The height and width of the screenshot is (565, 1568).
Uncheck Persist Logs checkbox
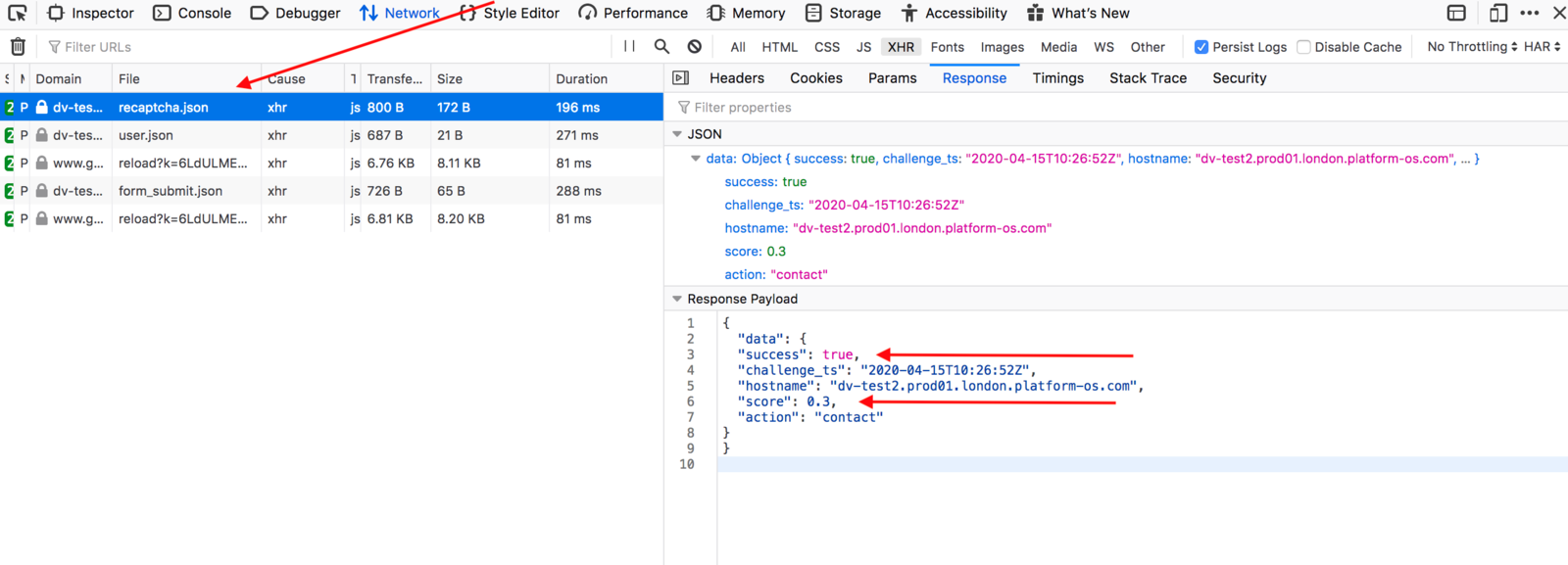pos(1200,47)
